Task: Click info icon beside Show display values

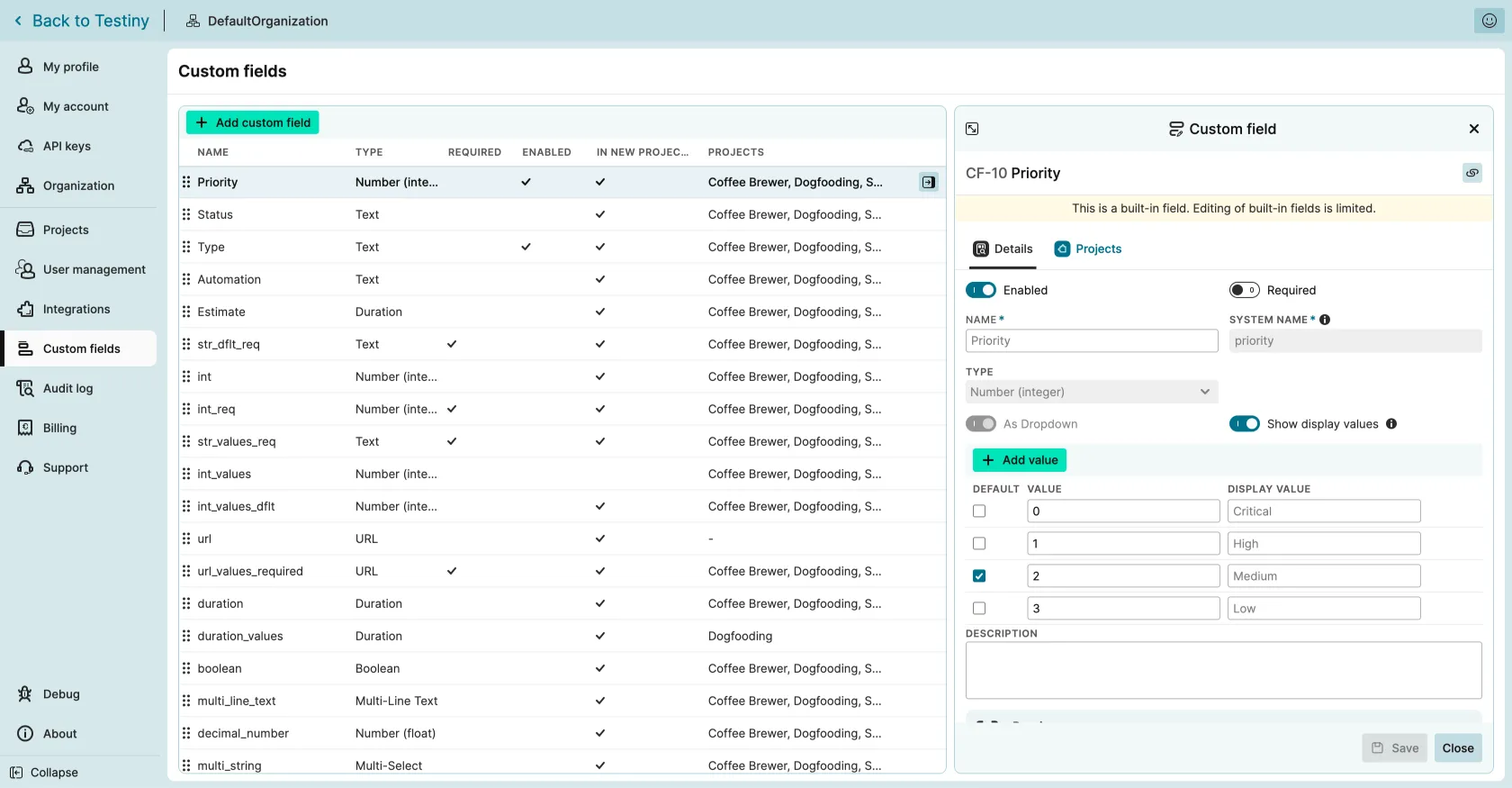Action: tap(1391, 424)
